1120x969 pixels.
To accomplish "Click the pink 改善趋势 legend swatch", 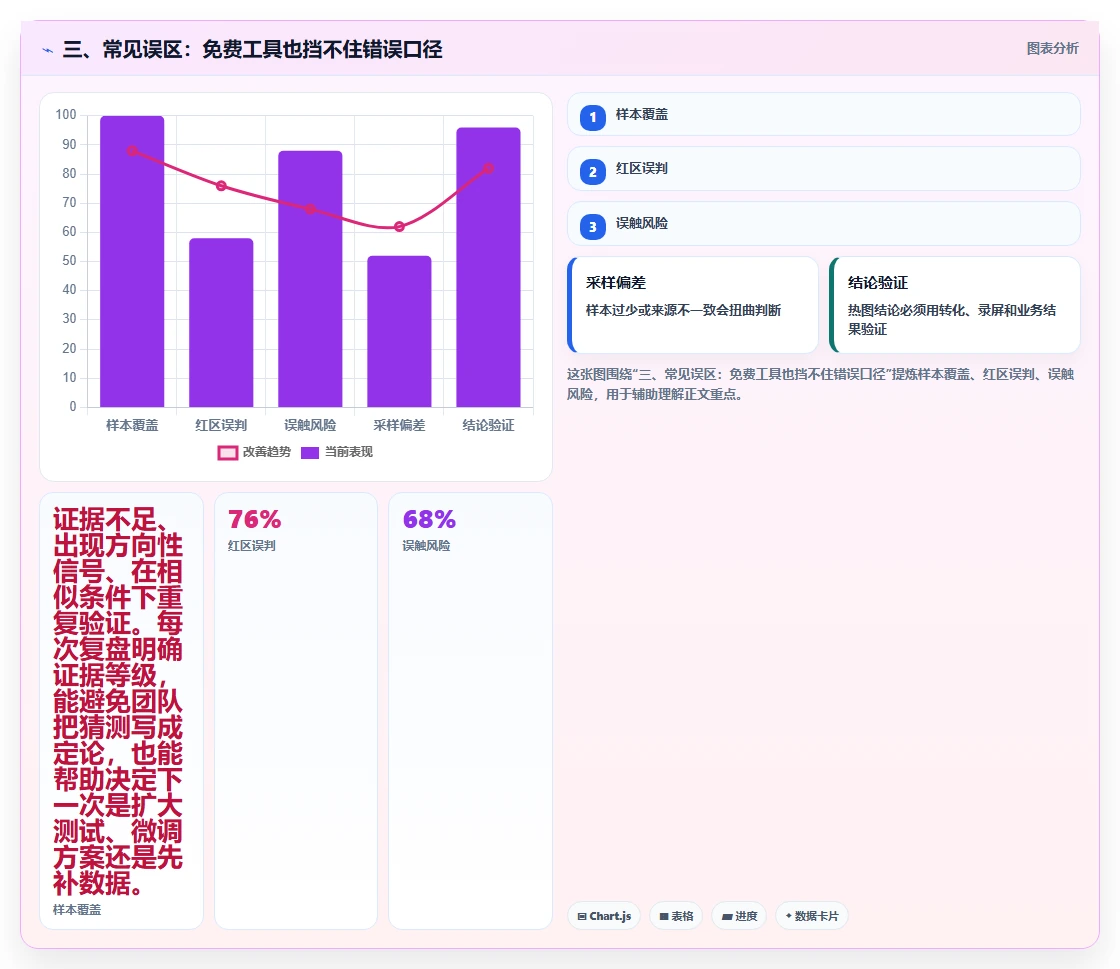I will point(227,453).
